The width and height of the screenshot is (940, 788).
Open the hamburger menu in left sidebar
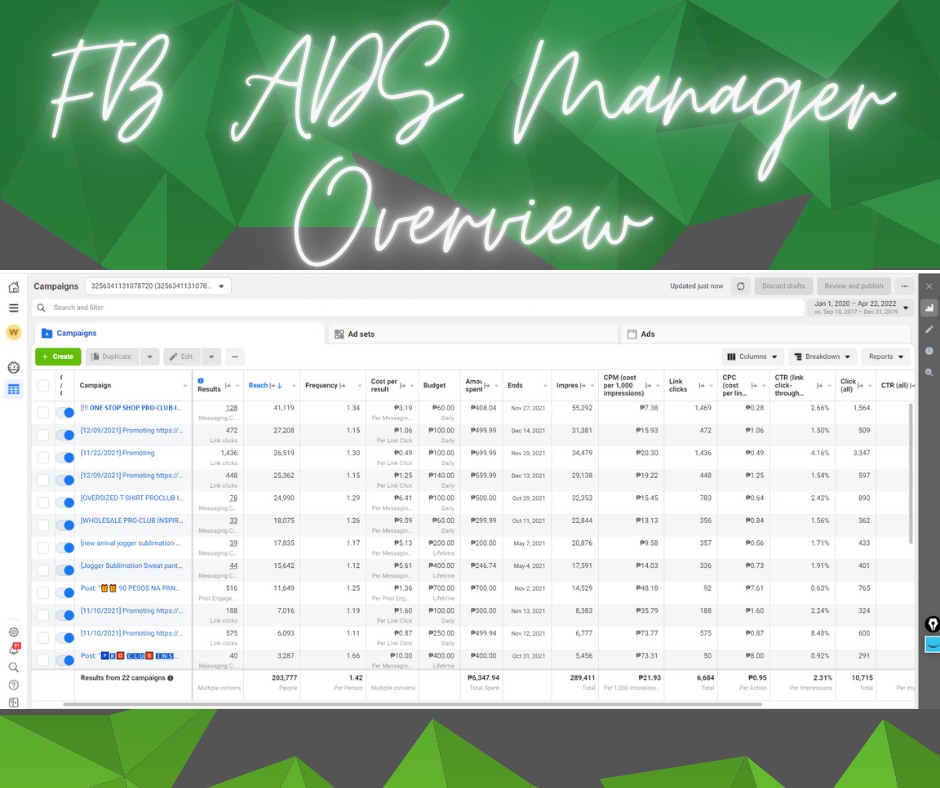tap(13, 308)
